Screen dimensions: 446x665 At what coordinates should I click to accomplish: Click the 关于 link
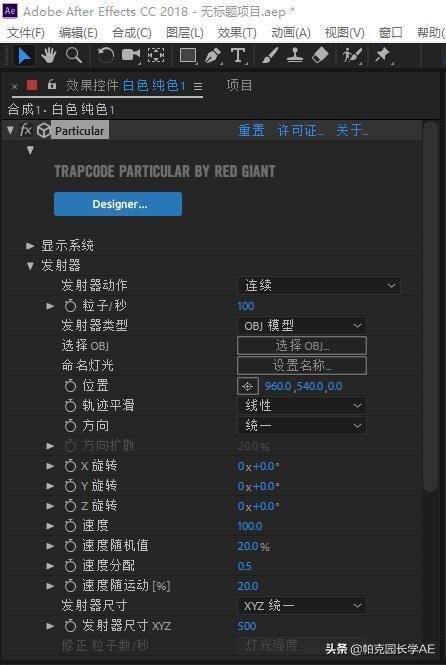coord(352,130)
